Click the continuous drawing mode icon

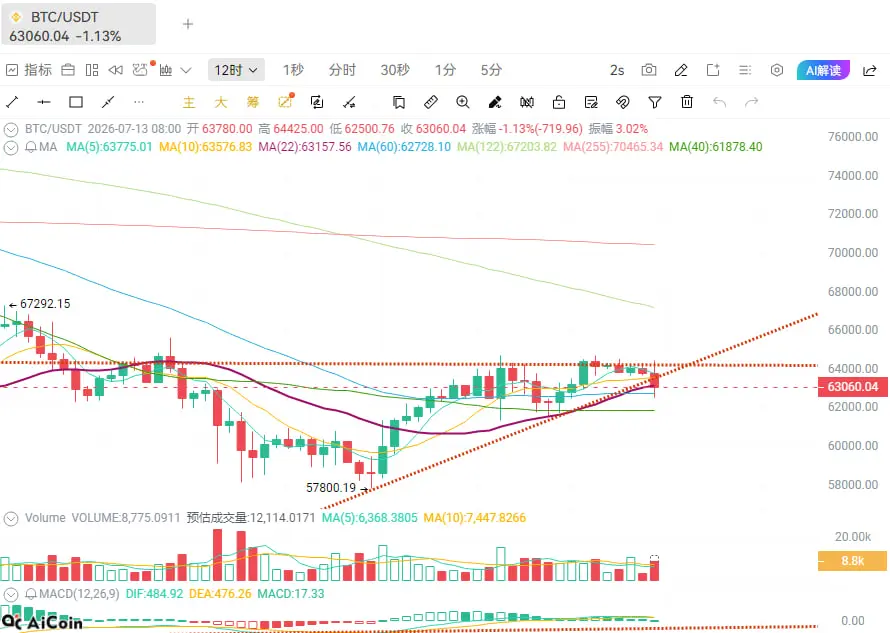pos(317,102)
